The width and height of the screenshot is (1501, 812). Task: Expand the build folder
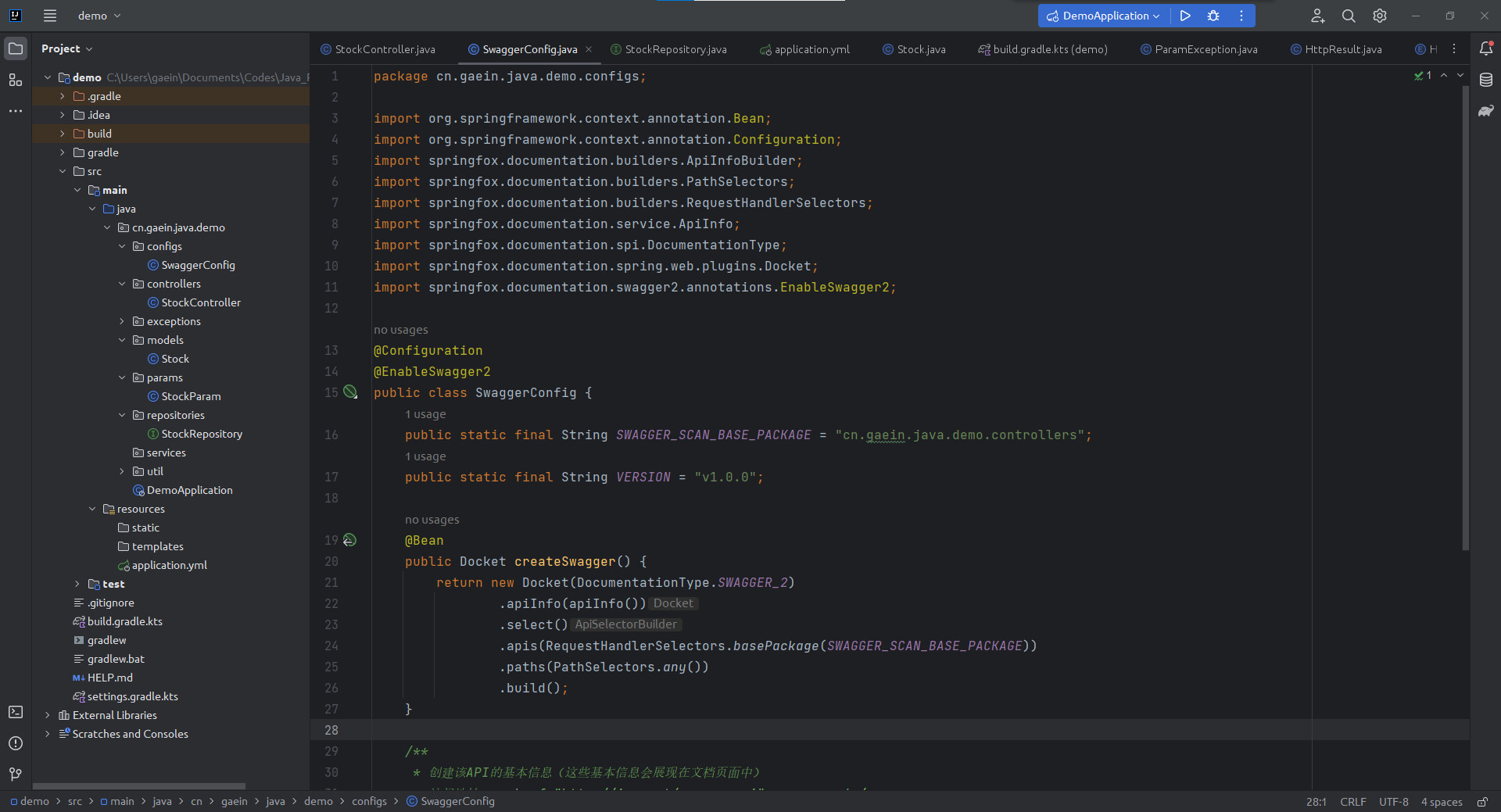[x=63, y=134]
